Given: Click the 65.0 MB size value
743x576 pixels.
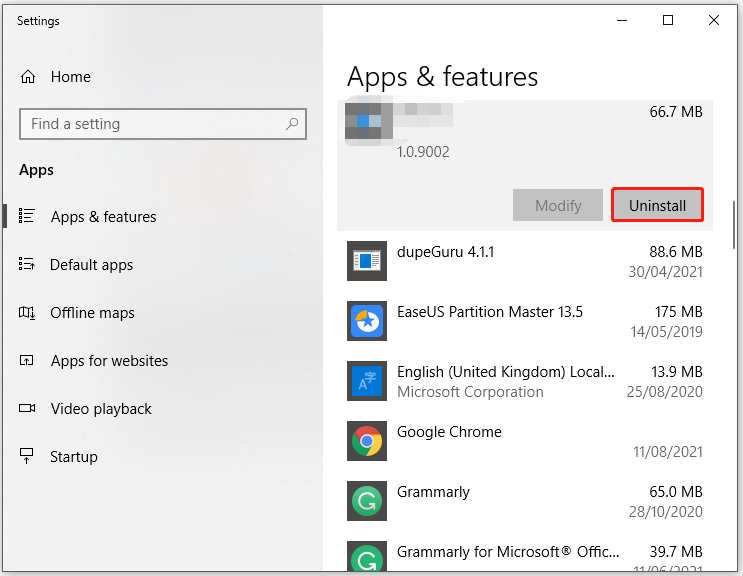Looking at the screenshot, I should (x=676, y=492).
